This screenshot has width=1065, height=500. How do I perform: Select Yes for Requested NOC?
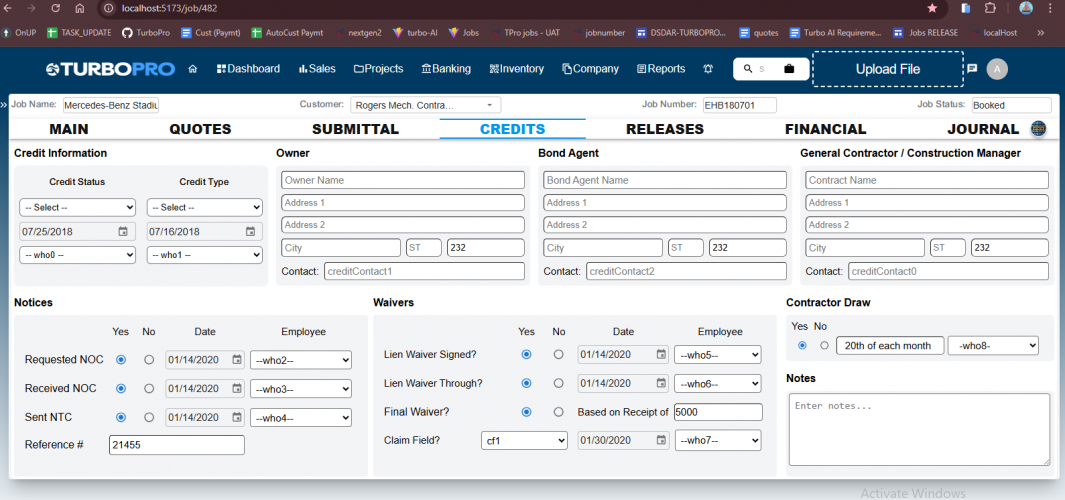coord(121,360)
